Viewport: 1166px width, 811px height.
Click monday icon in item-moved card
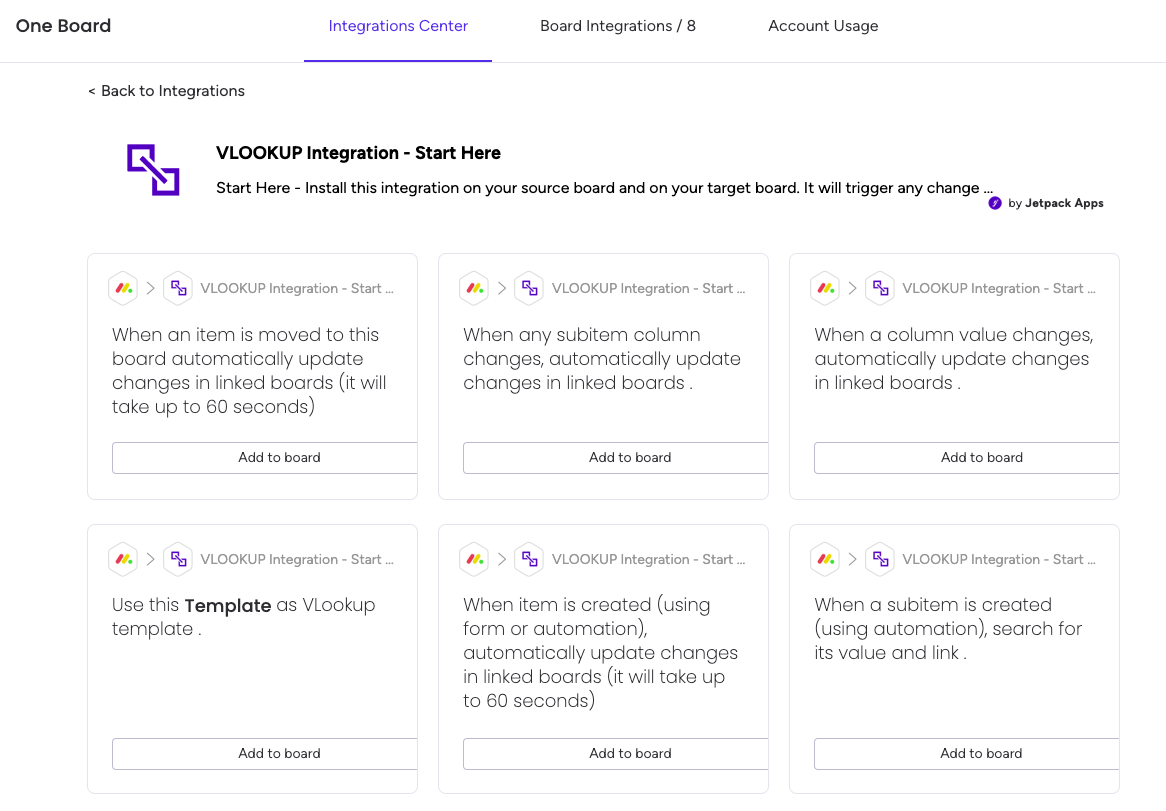(x=123, y=288)
